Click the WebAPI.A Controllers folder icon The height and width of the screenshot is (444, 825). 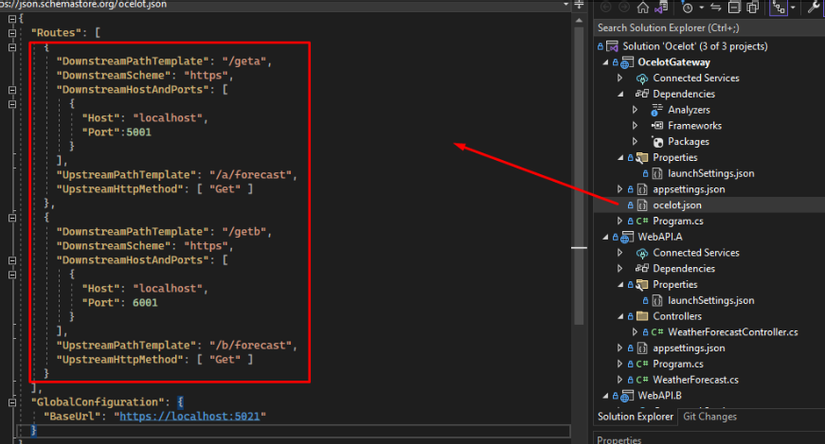coord(642,316)
